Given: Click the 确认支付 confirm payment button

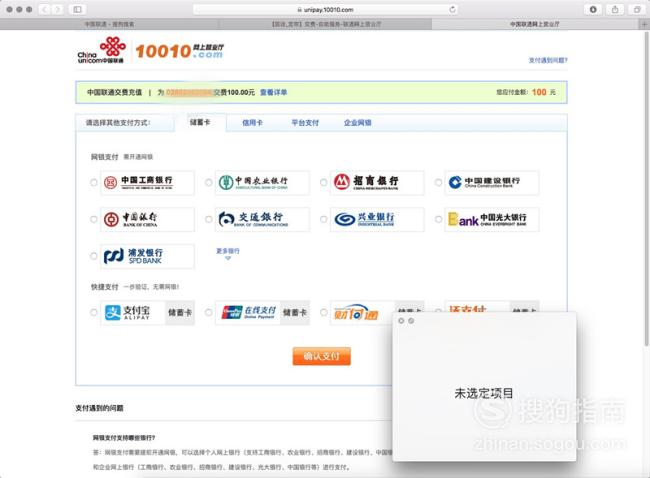Looking at the screenshot, I should 322,356.
